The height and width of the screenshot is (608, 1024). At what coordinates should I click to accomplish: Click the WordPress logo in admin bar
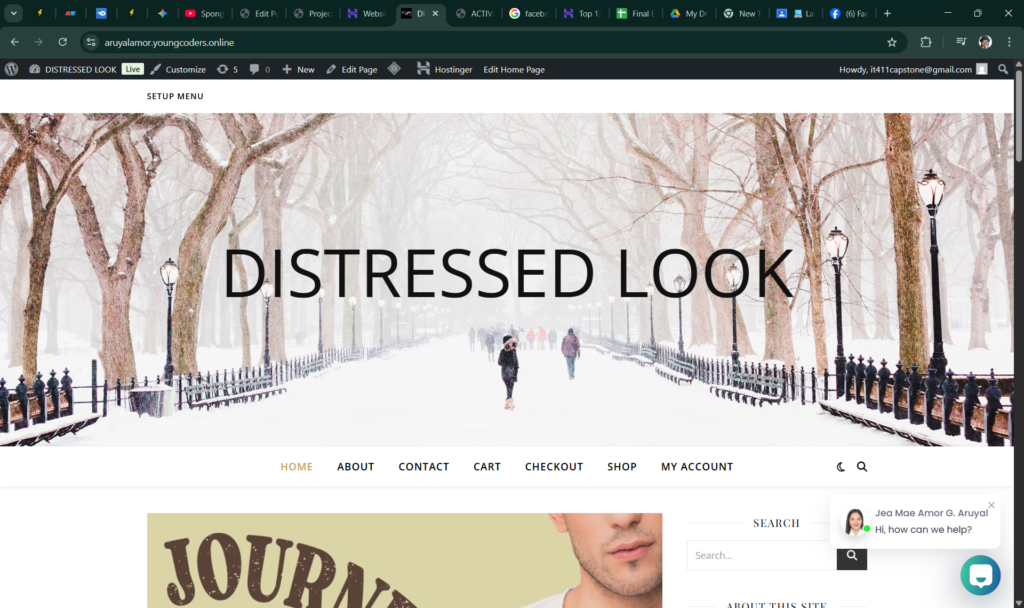[12, 69]
